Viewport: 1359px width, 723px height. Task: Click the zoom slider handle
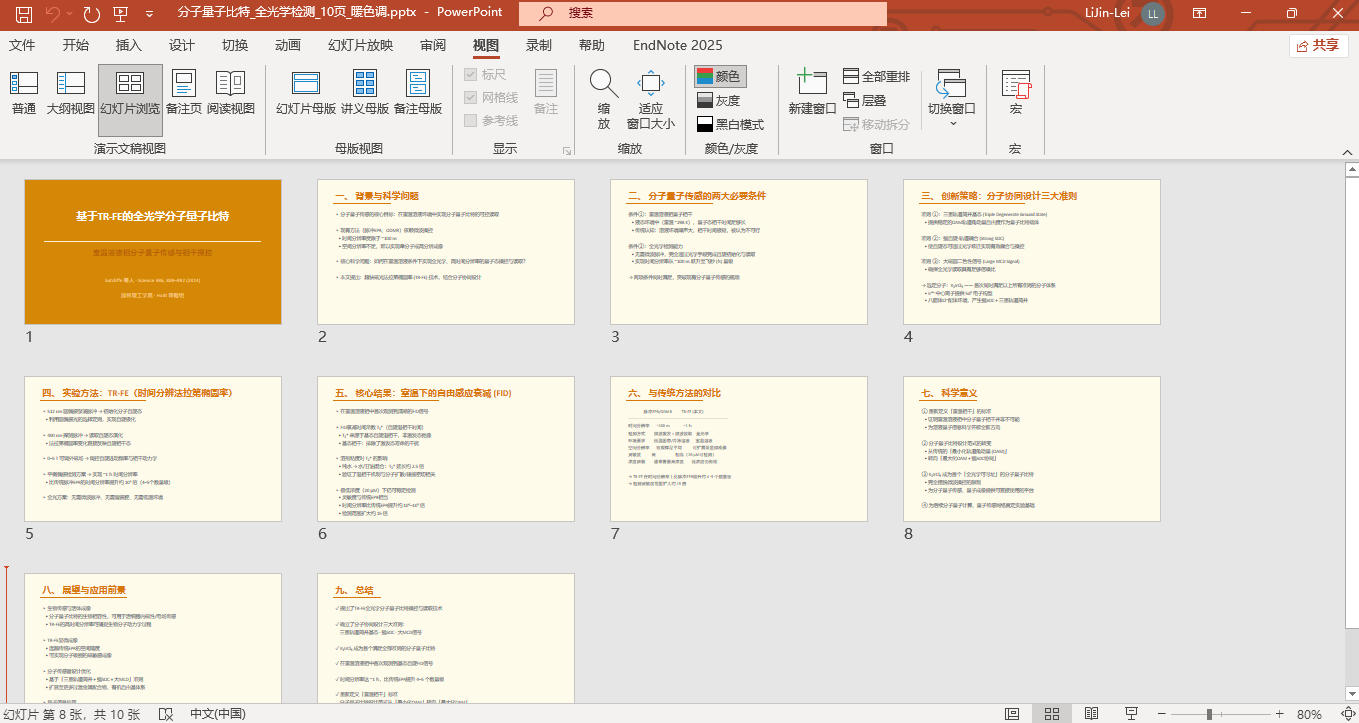pyautogui.click(x=1211, y=714)
